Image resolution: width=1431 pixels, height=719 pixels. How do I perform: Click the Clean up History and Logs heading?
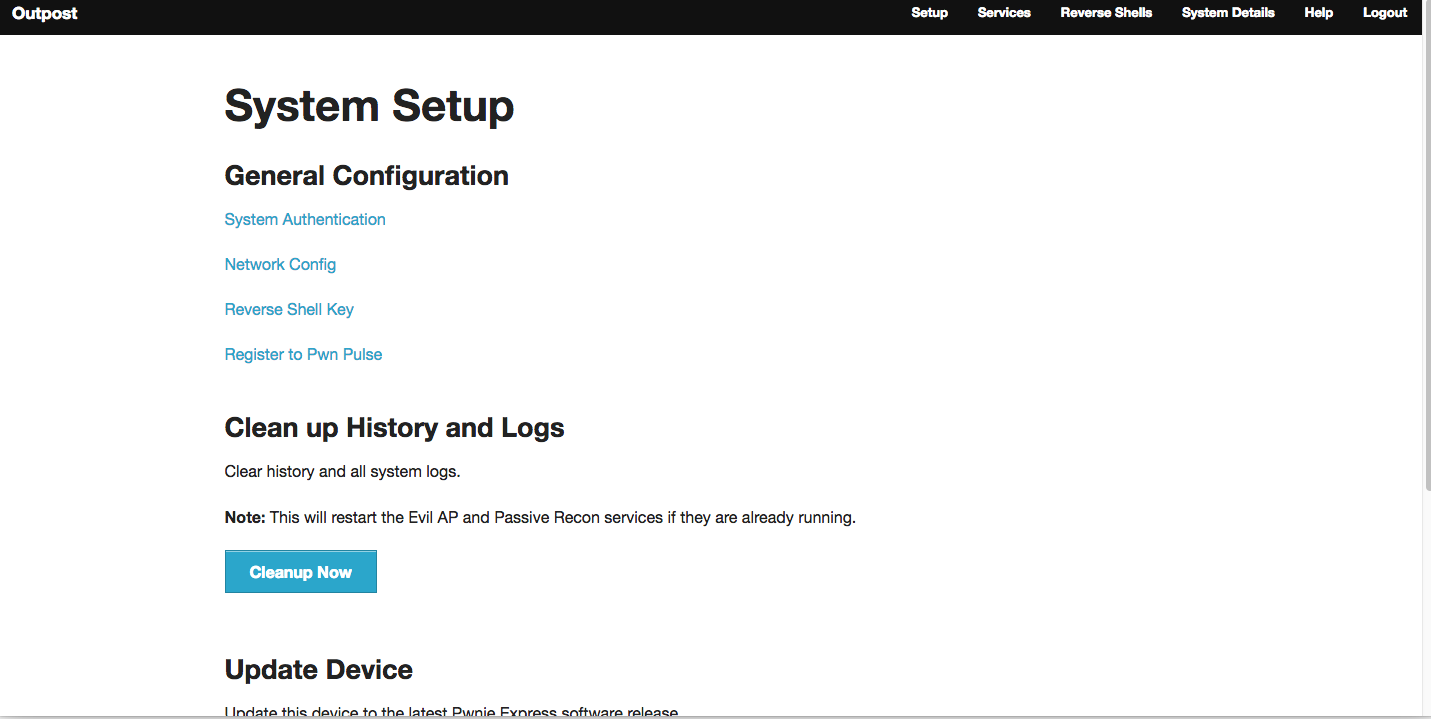pyautogui.click(x=394, y=428)
